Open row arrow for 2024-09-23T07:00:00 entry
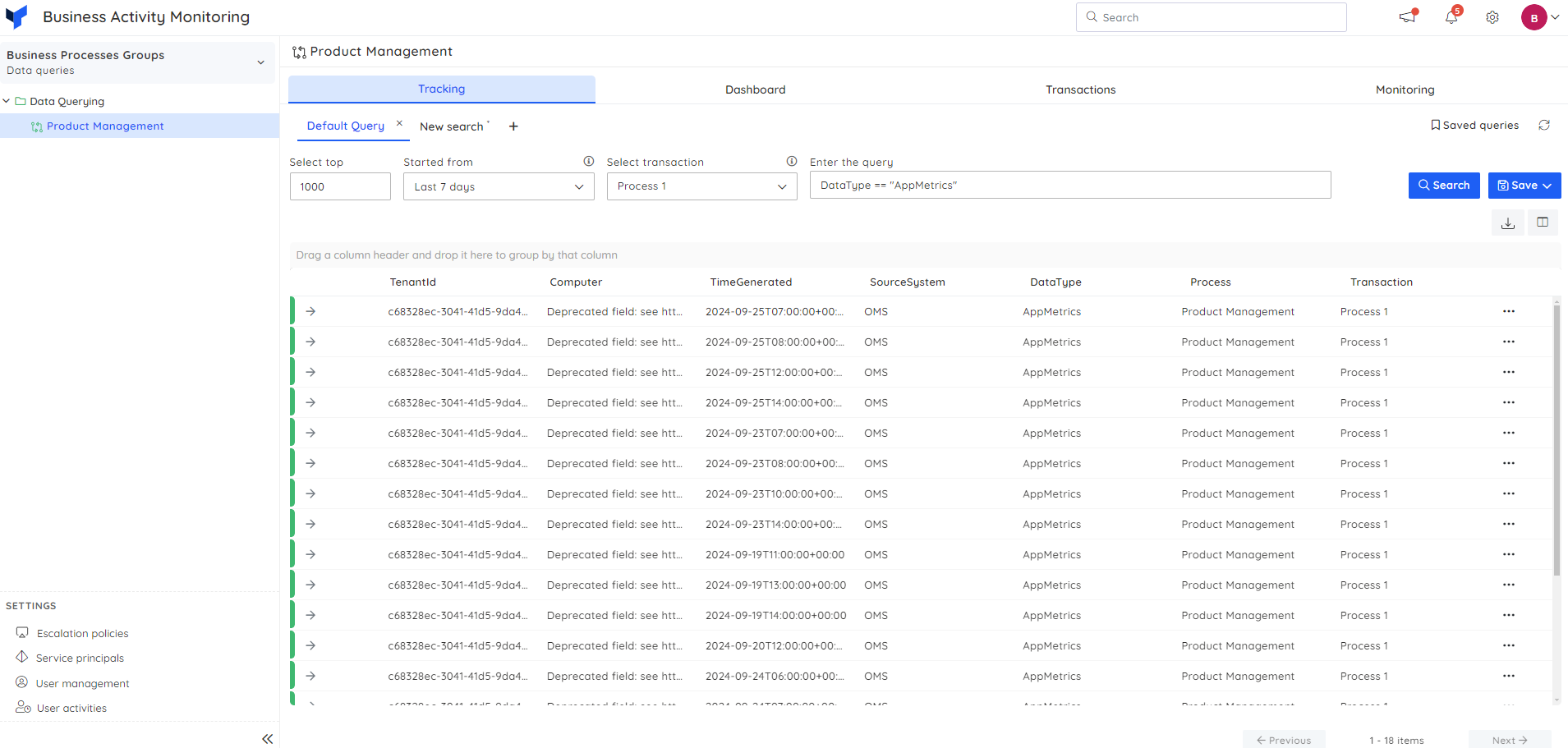The image size is (1568, 748). [310, 433]
